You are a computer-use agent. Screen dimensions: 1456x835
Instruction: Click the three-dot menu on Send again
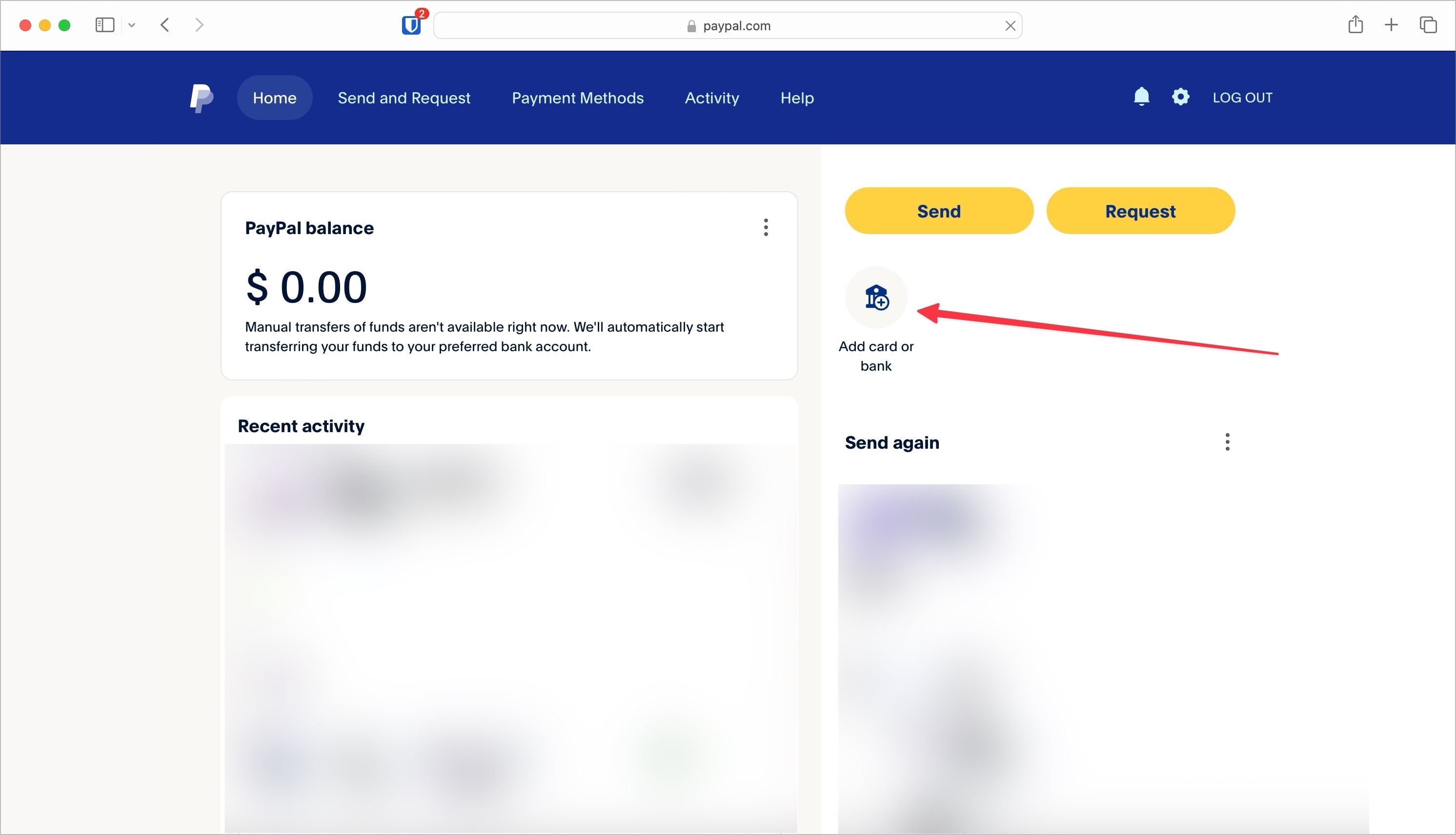[x=1227, y=442]
